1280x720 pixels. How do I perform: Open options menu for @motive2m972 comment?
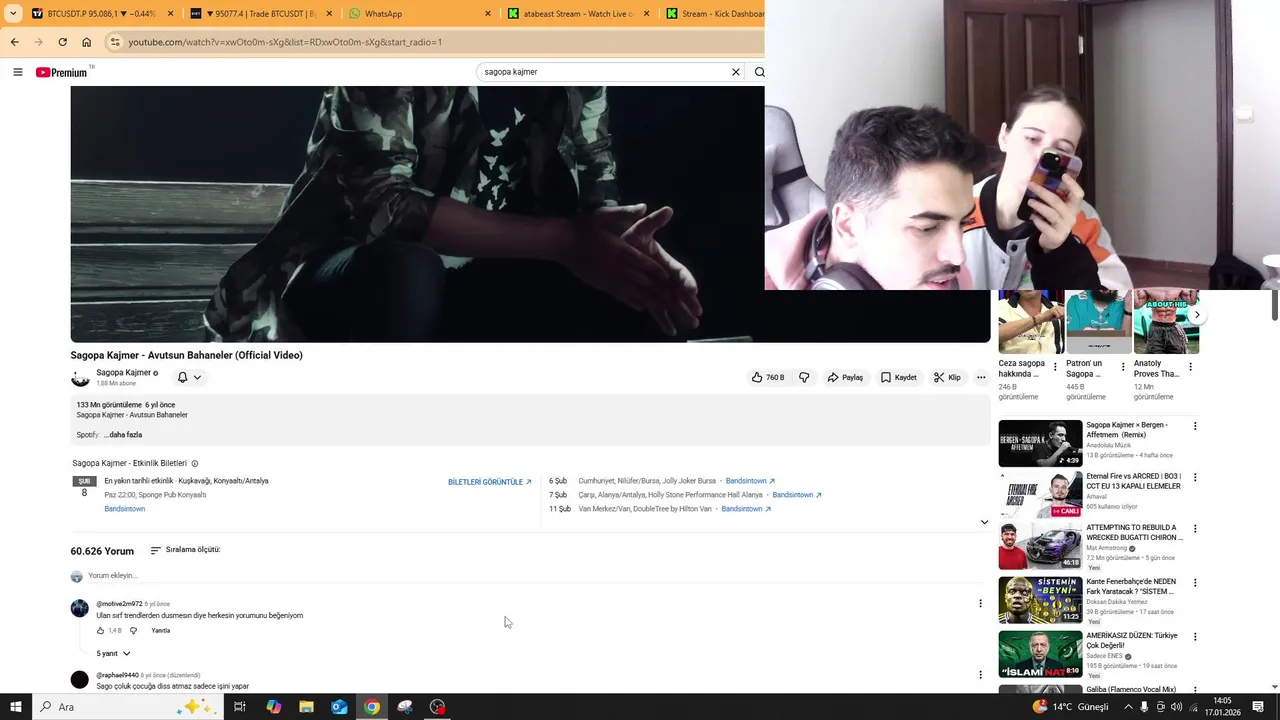click(x=980, y=603)
